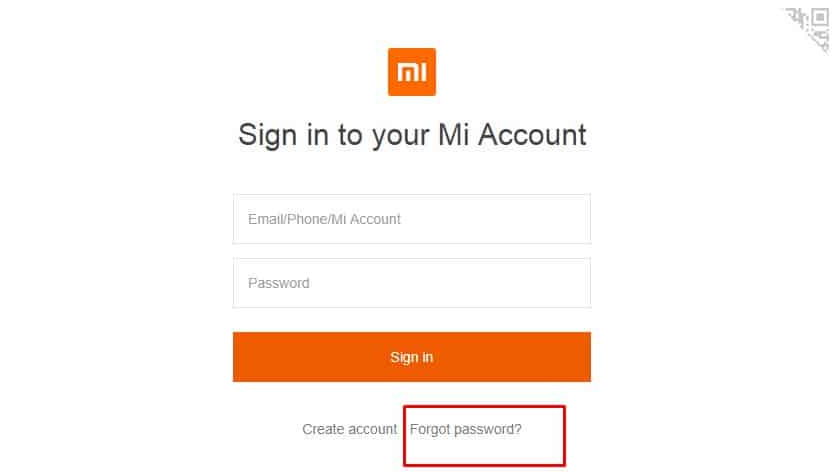Focus the Email/Phone/Mi Account field
The image size is (834, 474).
point(412,219)
